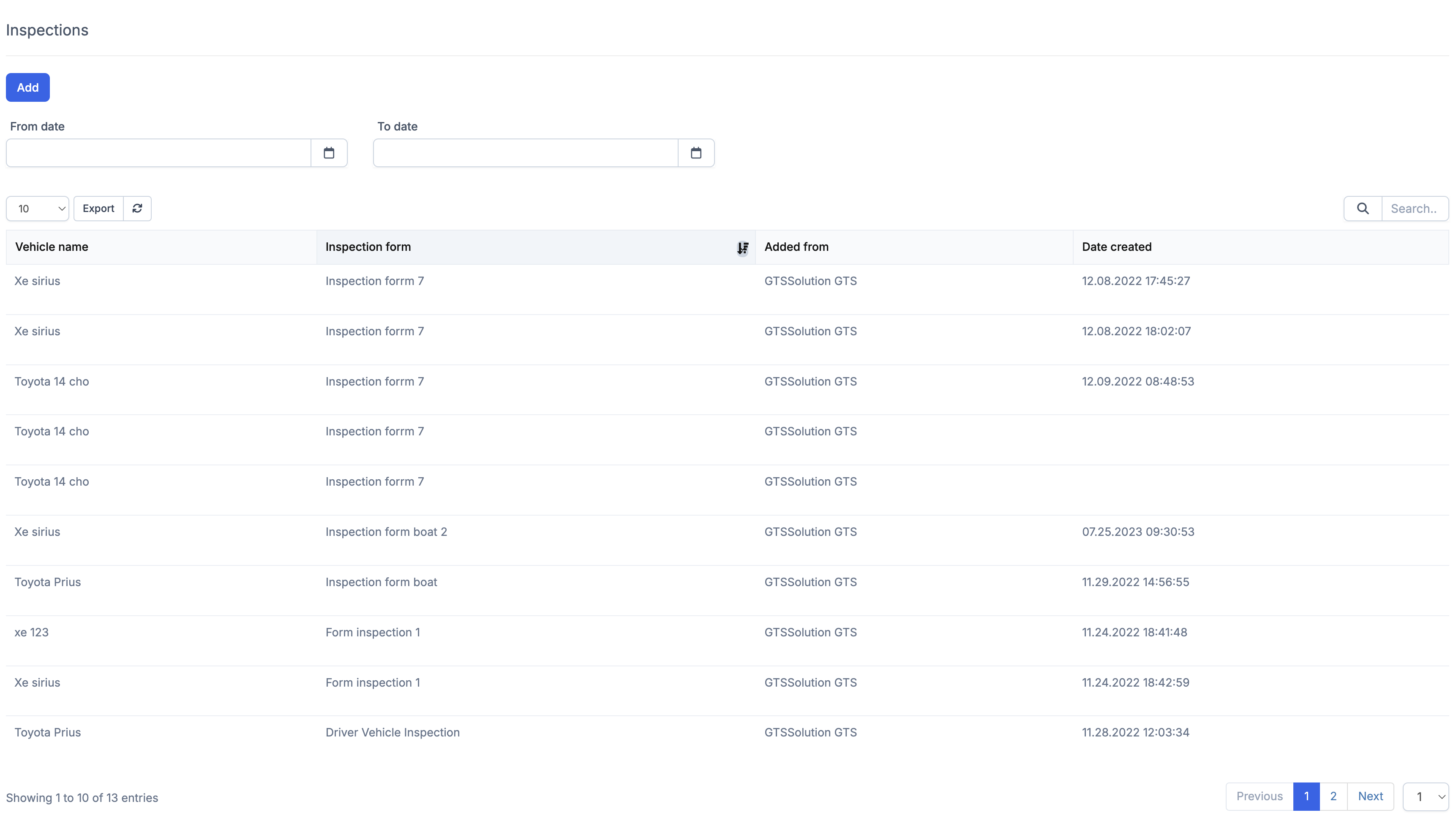The width and height of the screenshot is (1456, 815).
Task: Focus the From date input field
Action: 158,153
